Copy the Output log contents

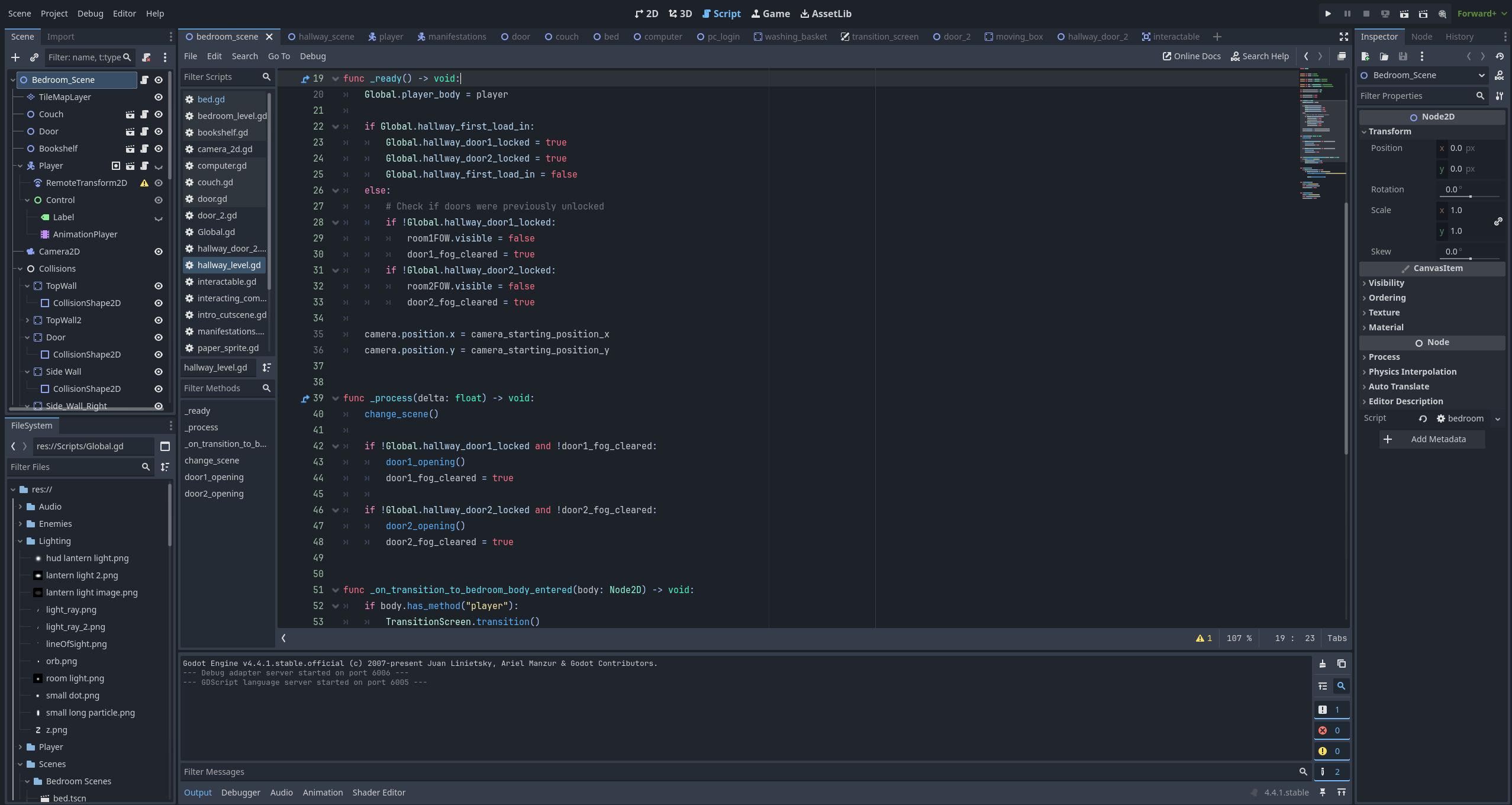(1342, 664)
